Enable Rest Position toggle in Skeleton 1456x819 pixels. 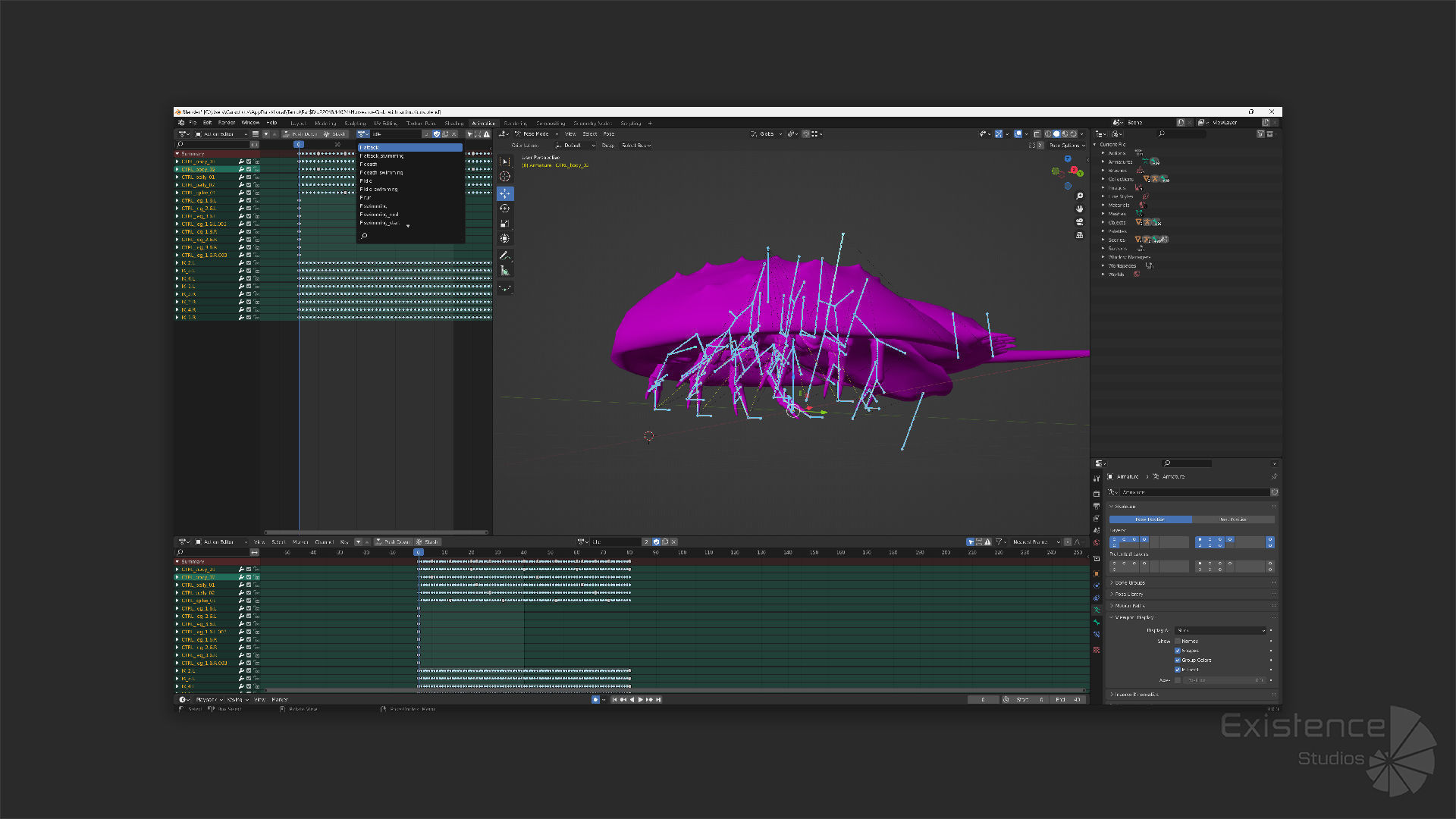(x=1234, y=519)
